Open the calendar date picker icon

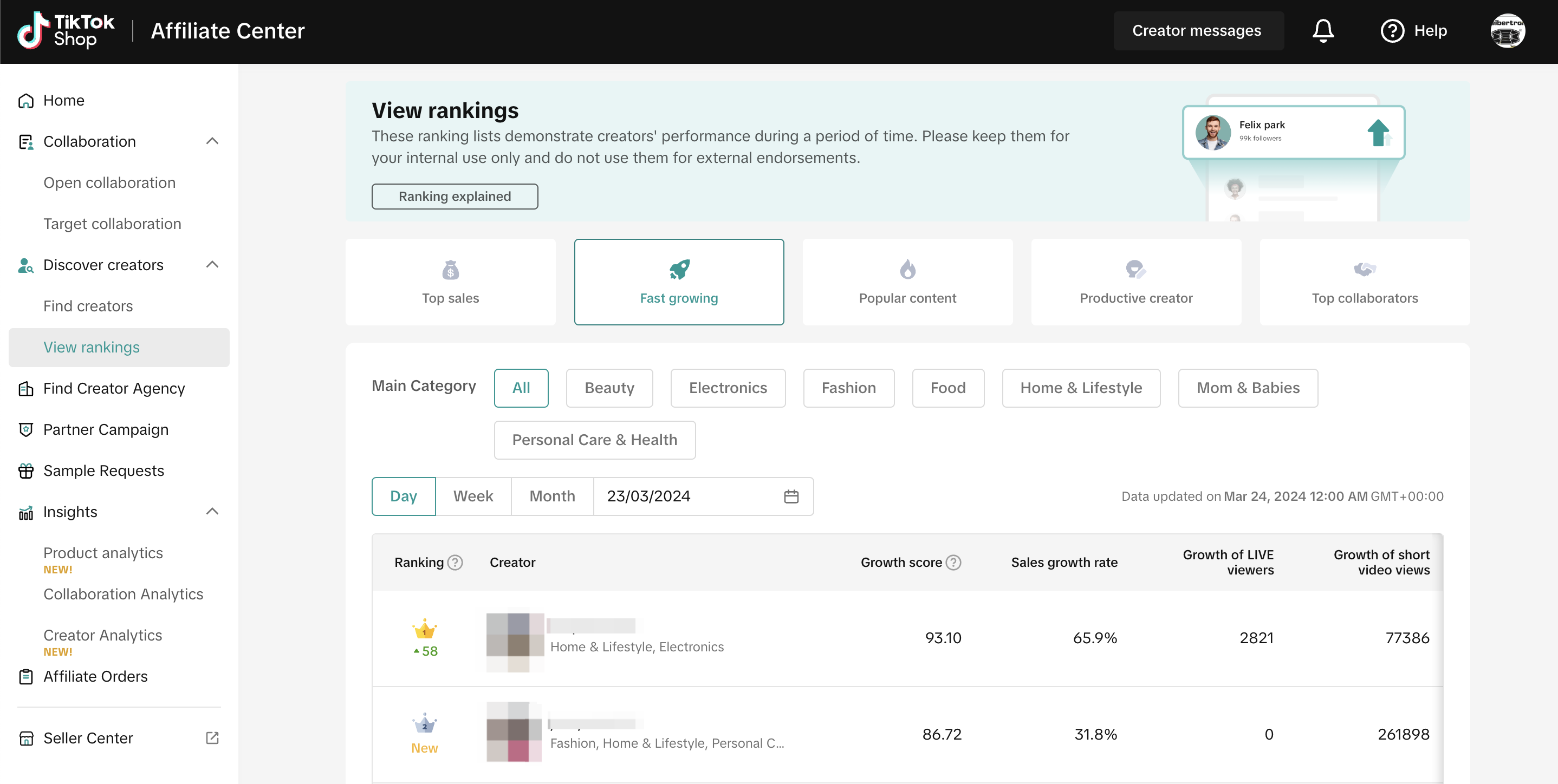[790, 496]
